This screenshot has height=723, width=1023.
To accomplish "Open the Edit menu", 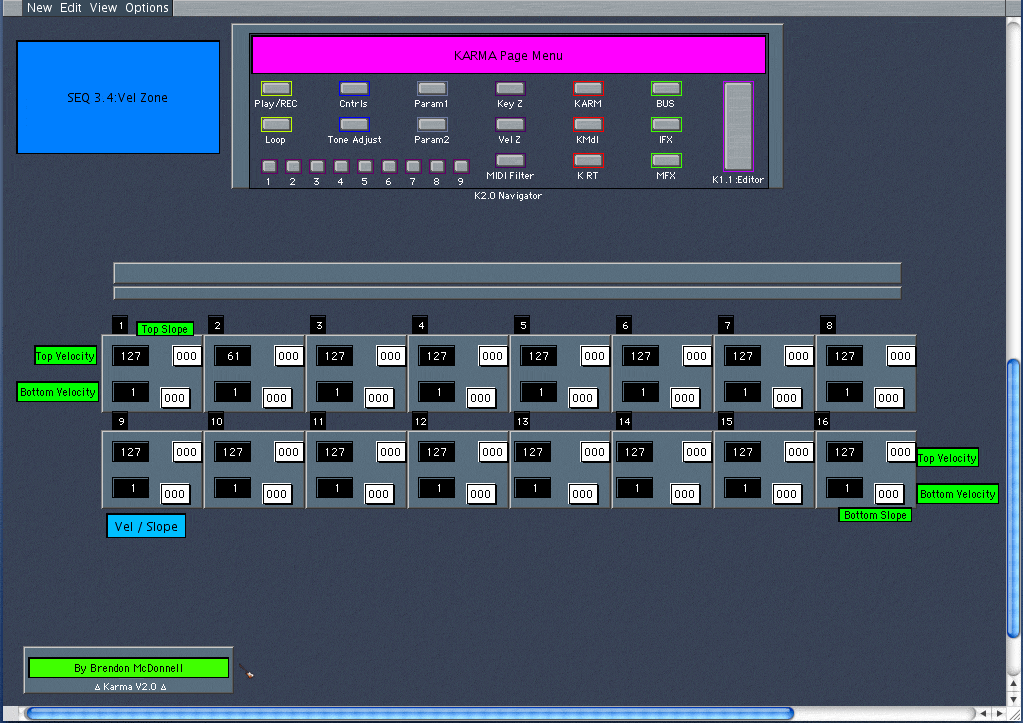I will pos(70,8).
